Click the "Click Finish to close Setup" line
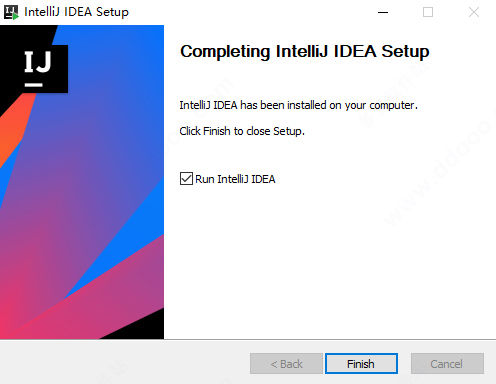 pyautogui.click(x=242, y=131)
